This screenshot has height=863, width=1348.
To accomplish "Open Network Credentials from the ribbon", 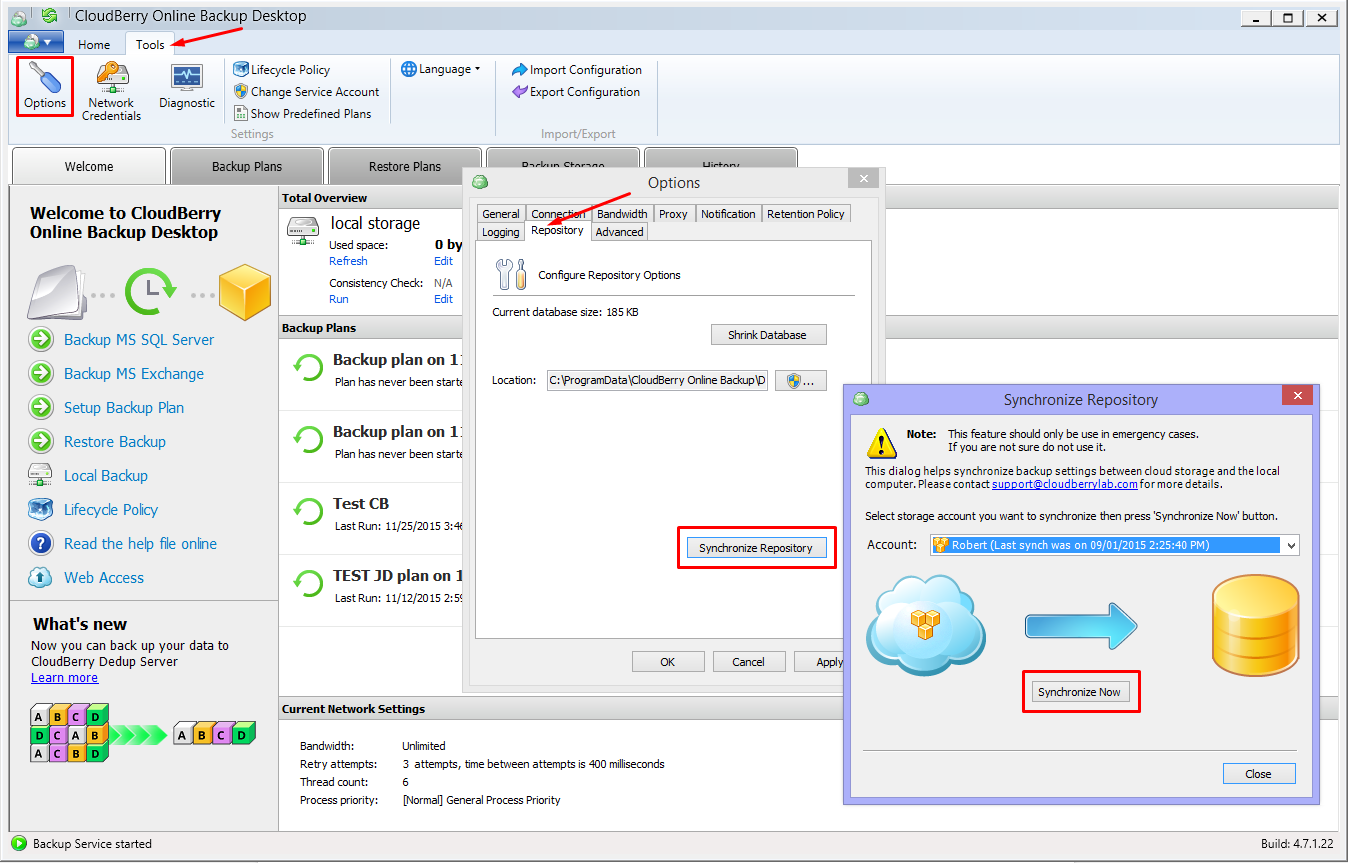I will tap(111, 90).
